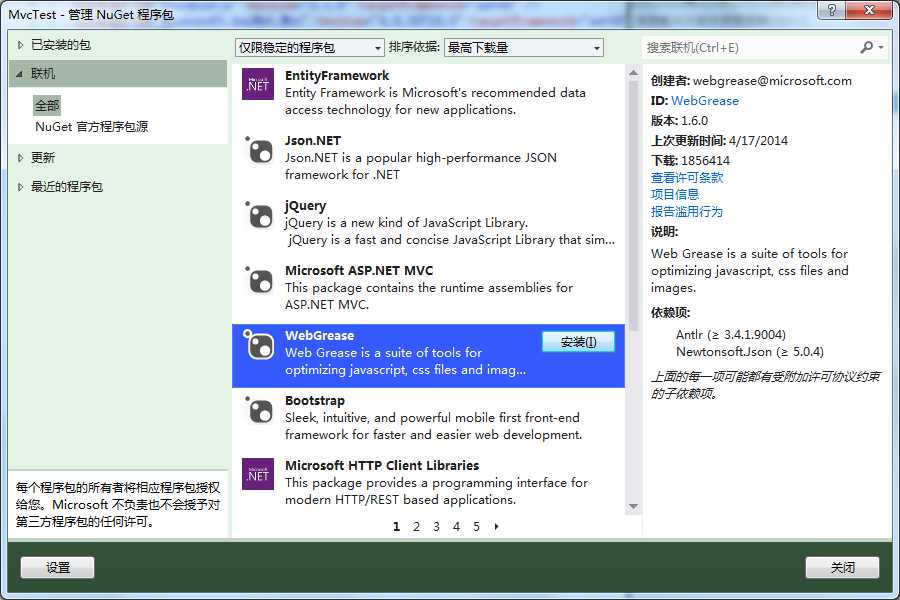The width and height of the screenshot is (900, 600).
Task: Select the EntityFramework package title
Action: click(x=337, y=76)
